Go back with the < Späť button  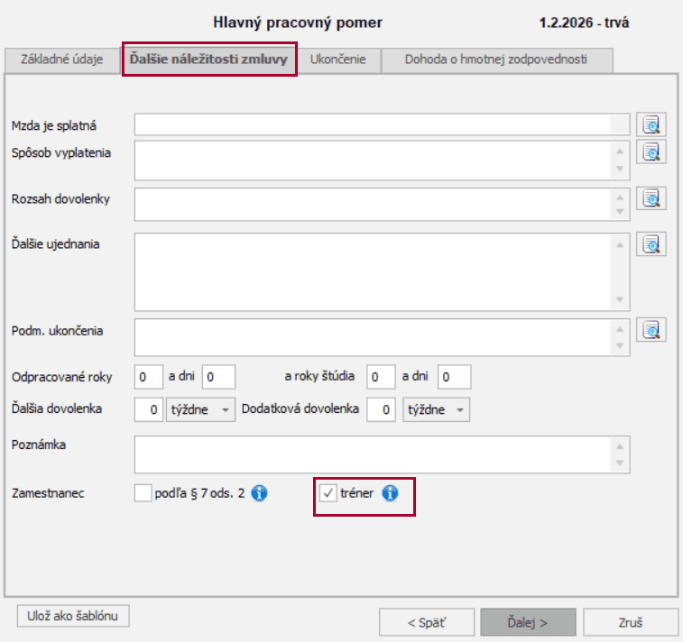point(425,621)
